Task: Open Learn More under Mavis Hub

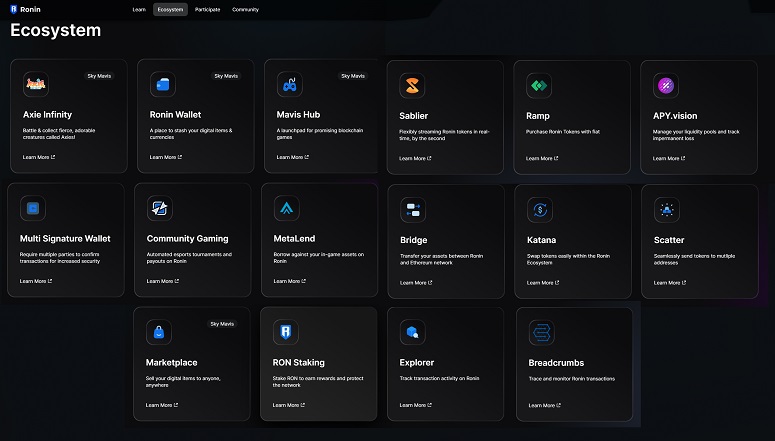Action: pos(293,157)
